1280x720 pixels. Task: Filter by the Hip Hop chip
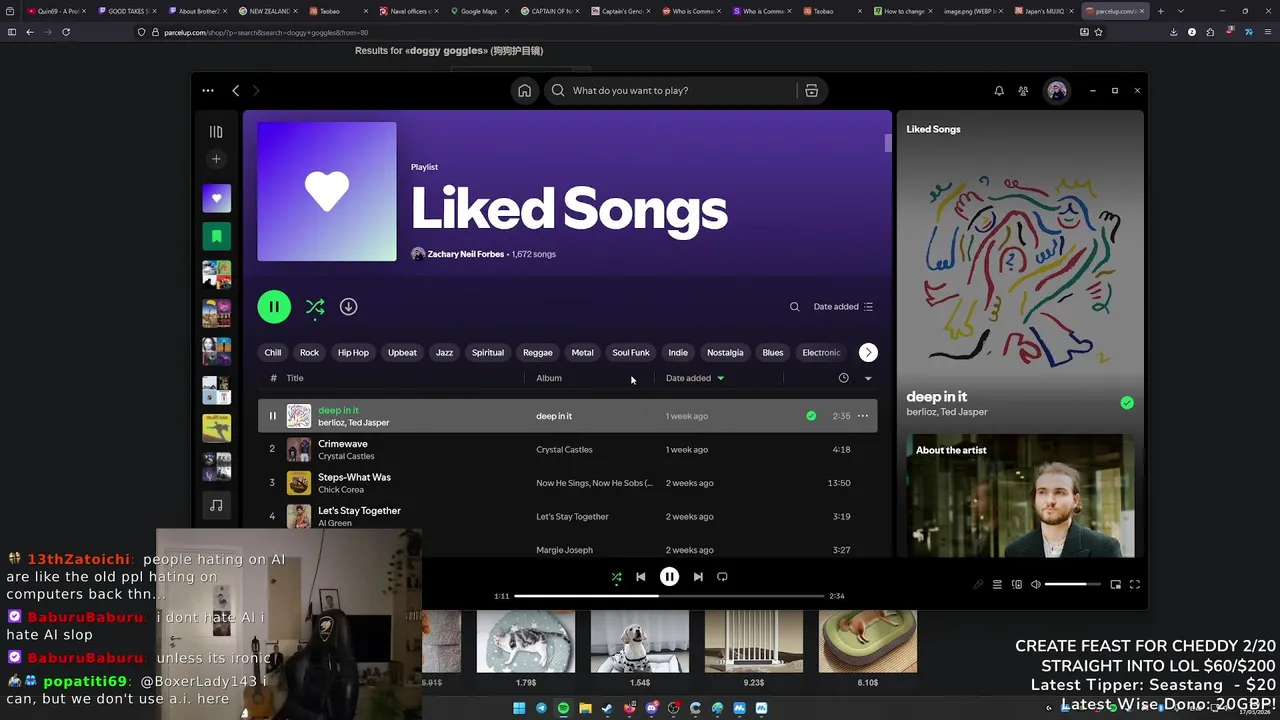(353, 352)
